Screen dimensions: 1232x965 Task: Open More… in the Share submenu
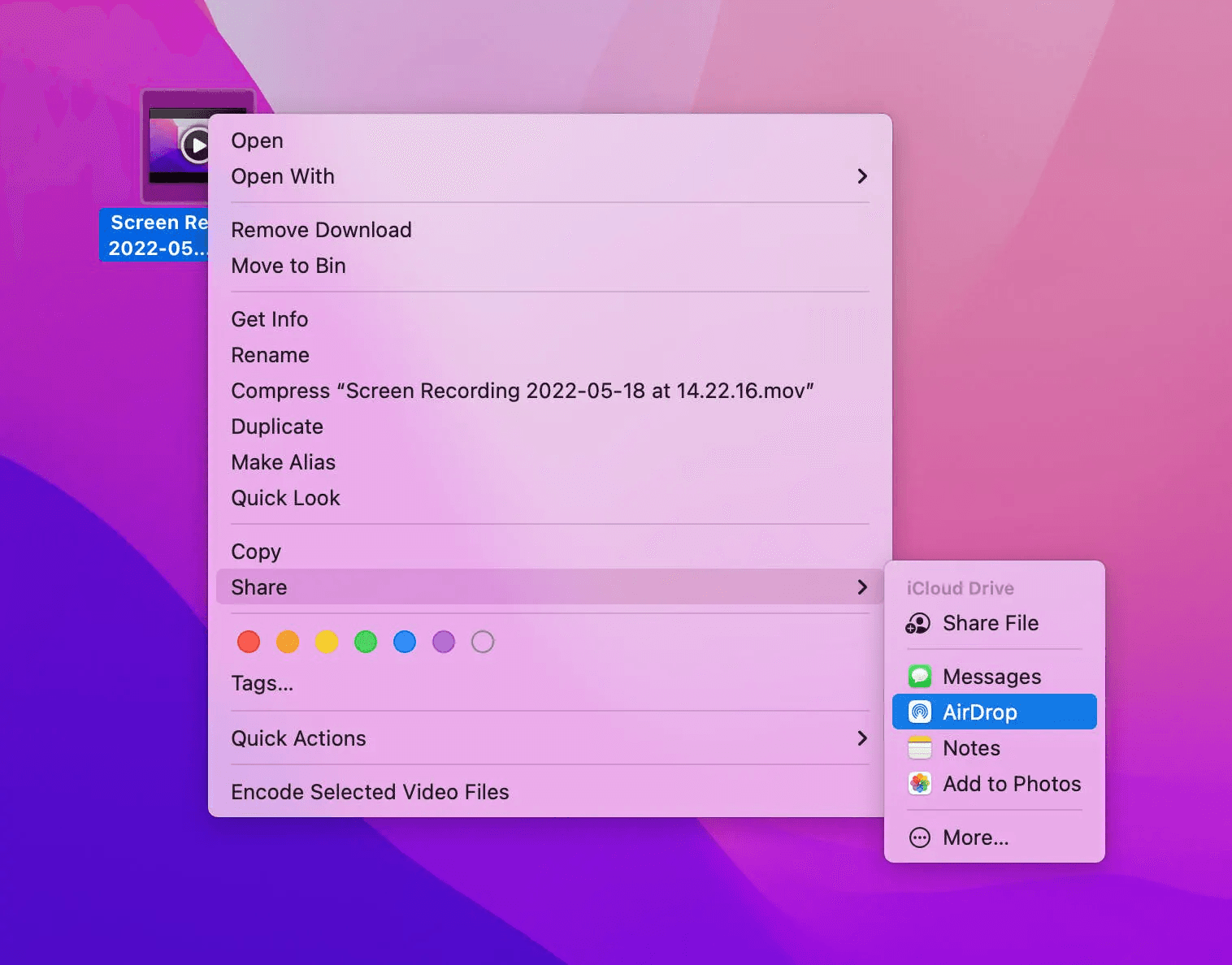point(995,837)
